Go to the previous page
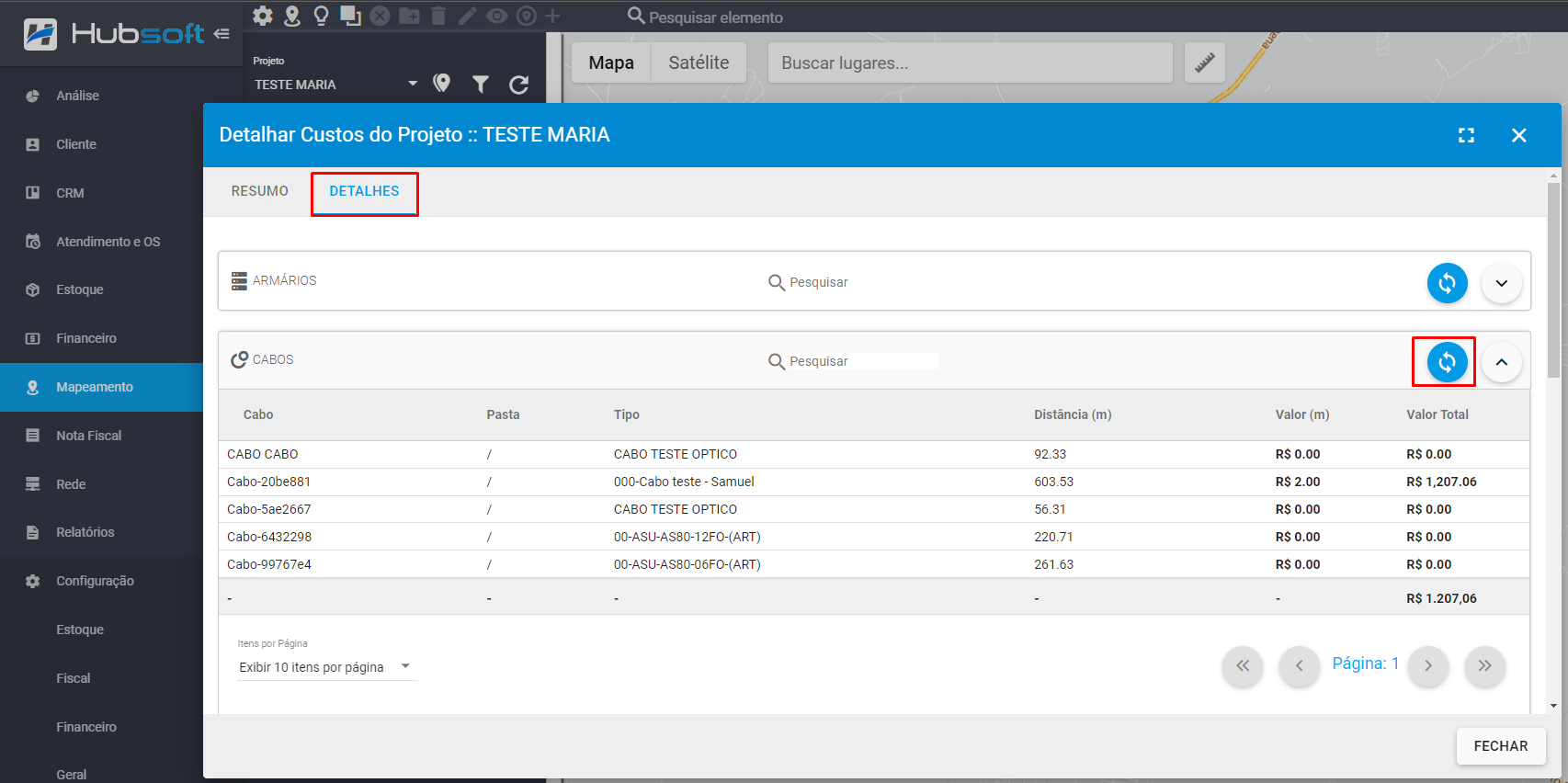The image size is (1568, 783). tap(1300, 666)
